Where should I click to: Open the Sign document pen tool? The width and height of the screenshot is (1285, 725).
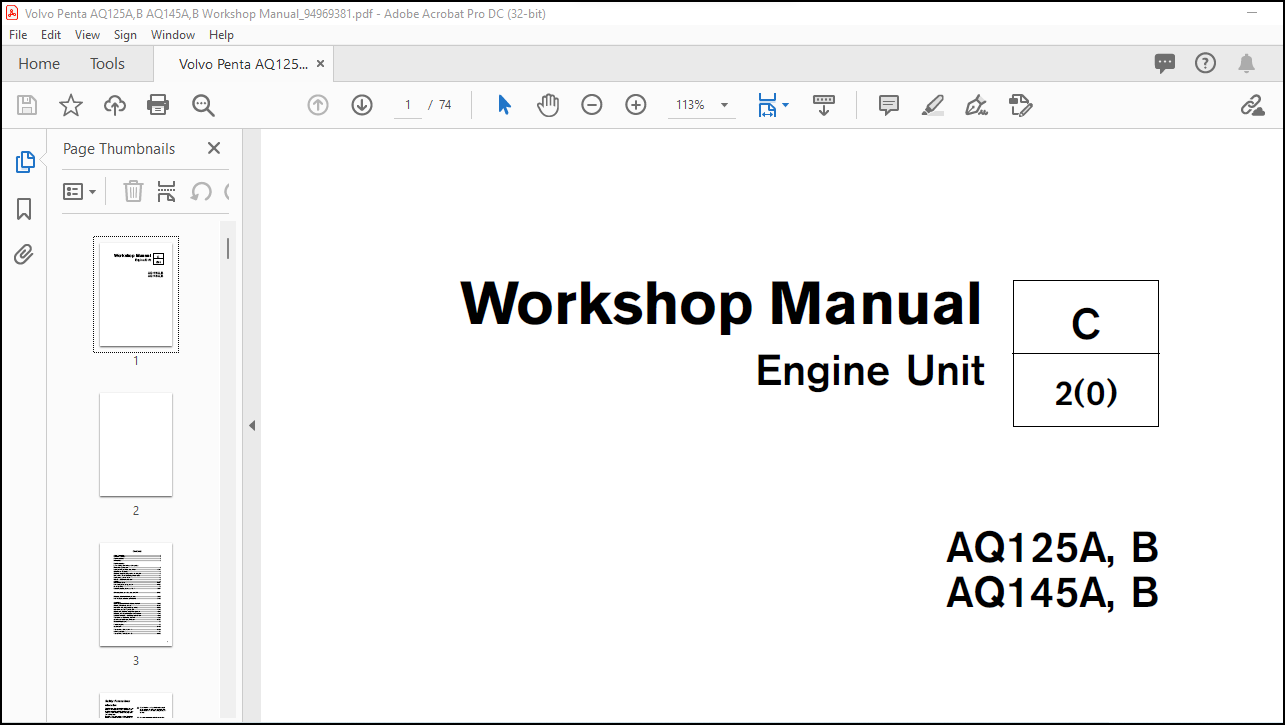click(x=977, y=105)
